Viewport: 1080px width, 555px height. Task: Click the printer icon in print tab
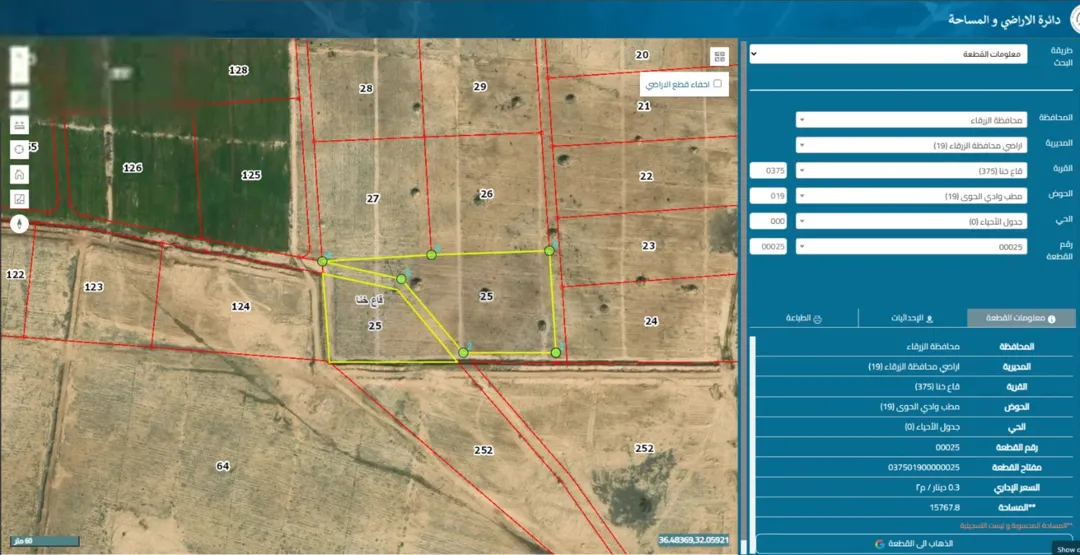[x=818, y=319]
